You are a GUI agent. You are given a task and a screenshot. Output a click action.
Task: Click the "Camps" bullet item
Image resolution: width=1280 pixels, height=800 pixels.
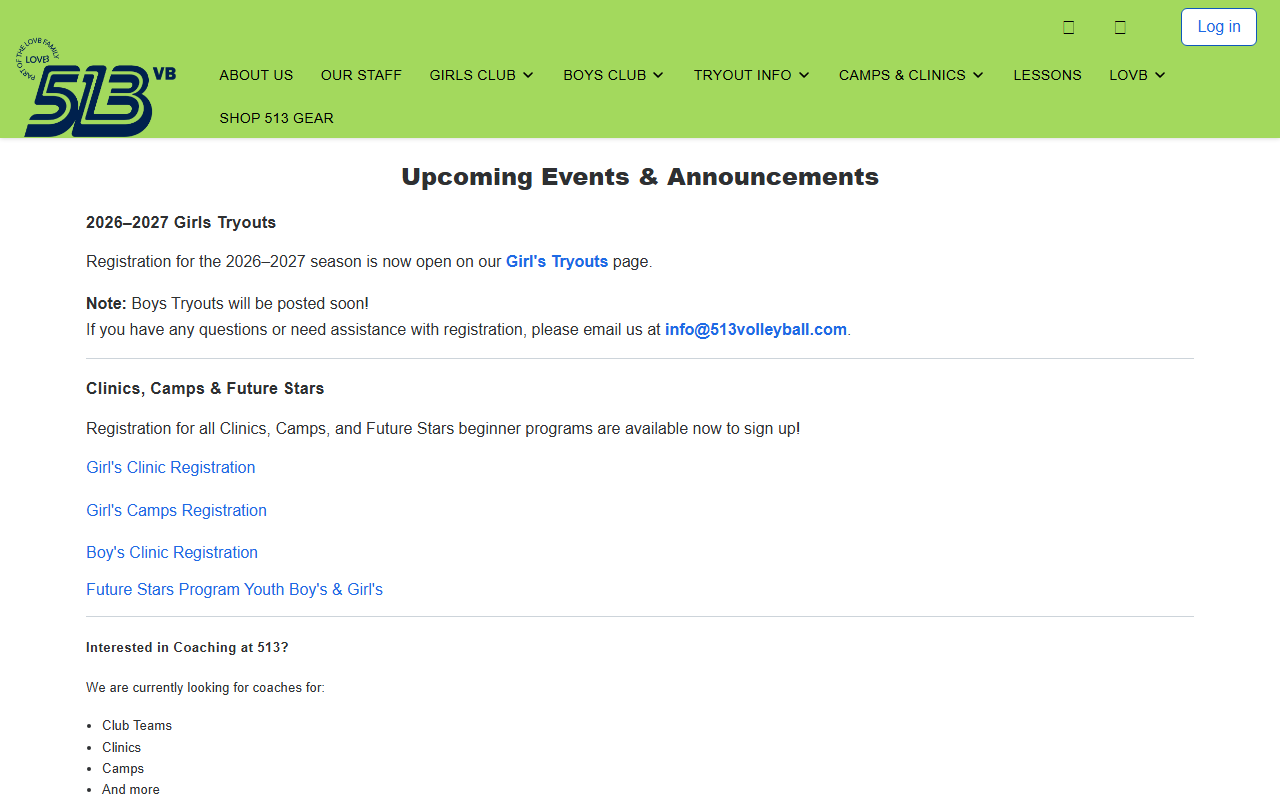pos(123,769)
